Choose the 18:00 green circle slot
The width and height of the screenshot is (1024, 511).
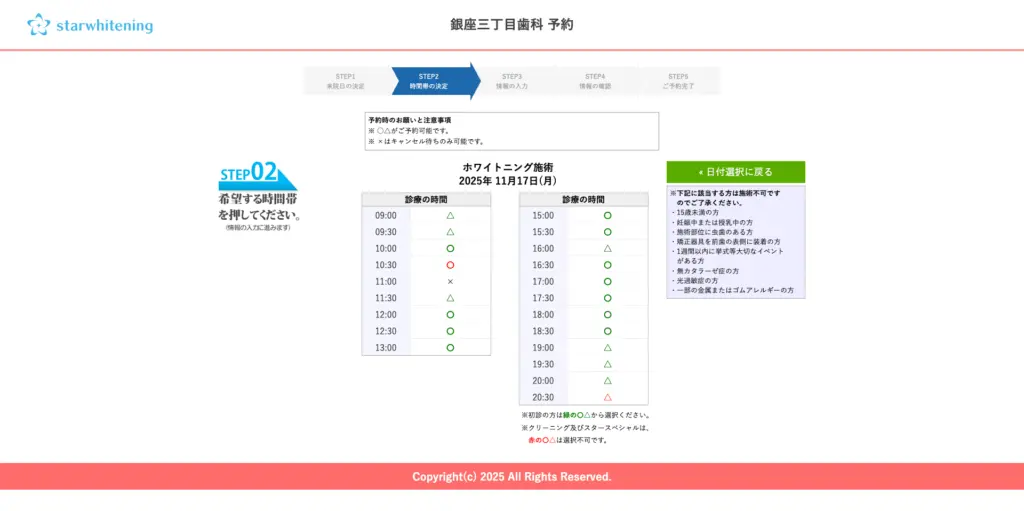coord(607,314)
